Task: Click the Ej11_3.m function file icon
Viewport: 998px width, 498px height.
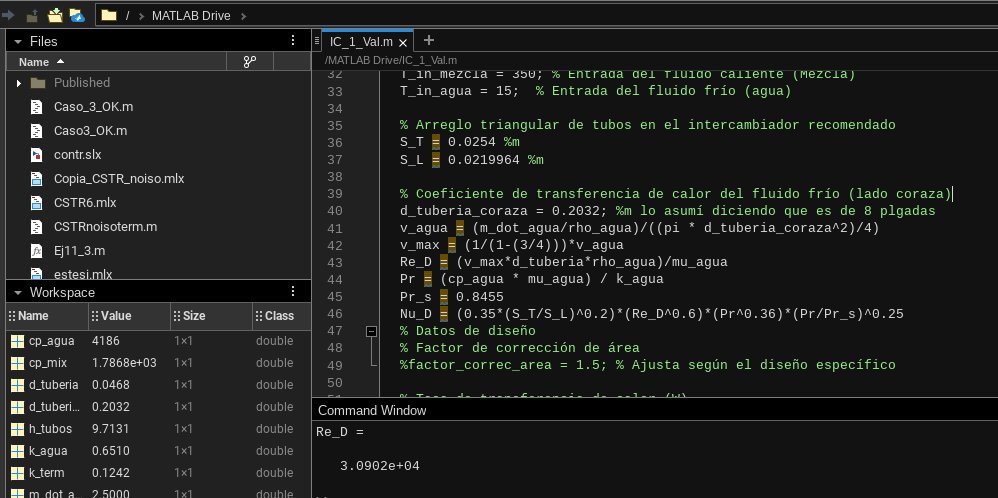Action: [37, 251]
